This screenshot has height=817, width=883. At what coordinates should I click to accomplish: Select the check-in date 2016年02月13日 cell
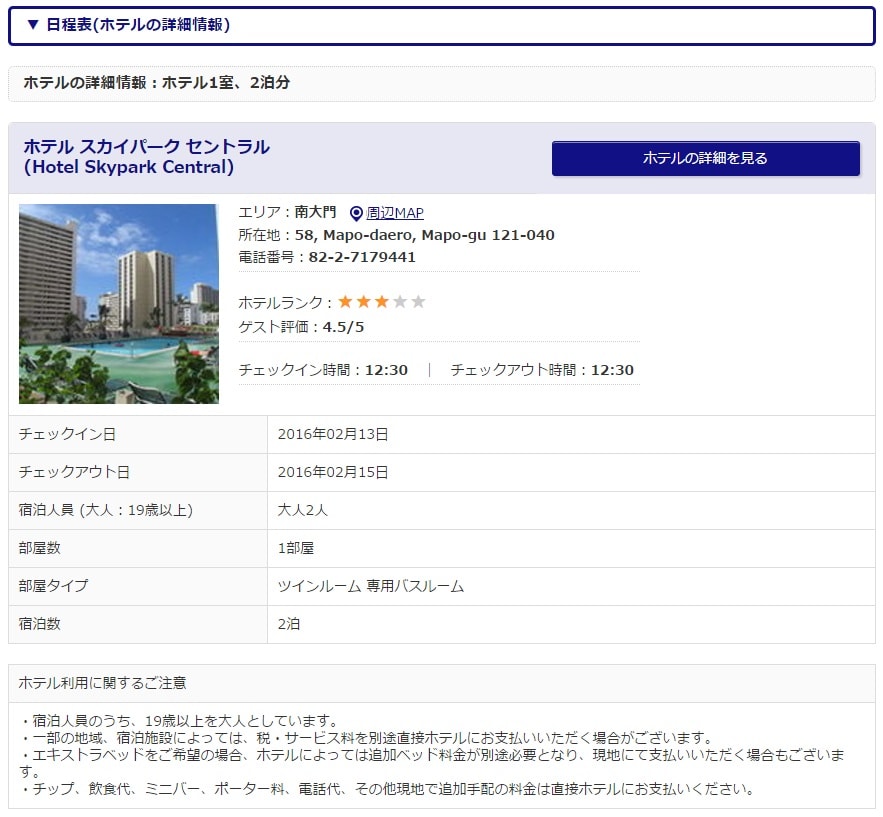pyautogui.click(x=333, y=434)
